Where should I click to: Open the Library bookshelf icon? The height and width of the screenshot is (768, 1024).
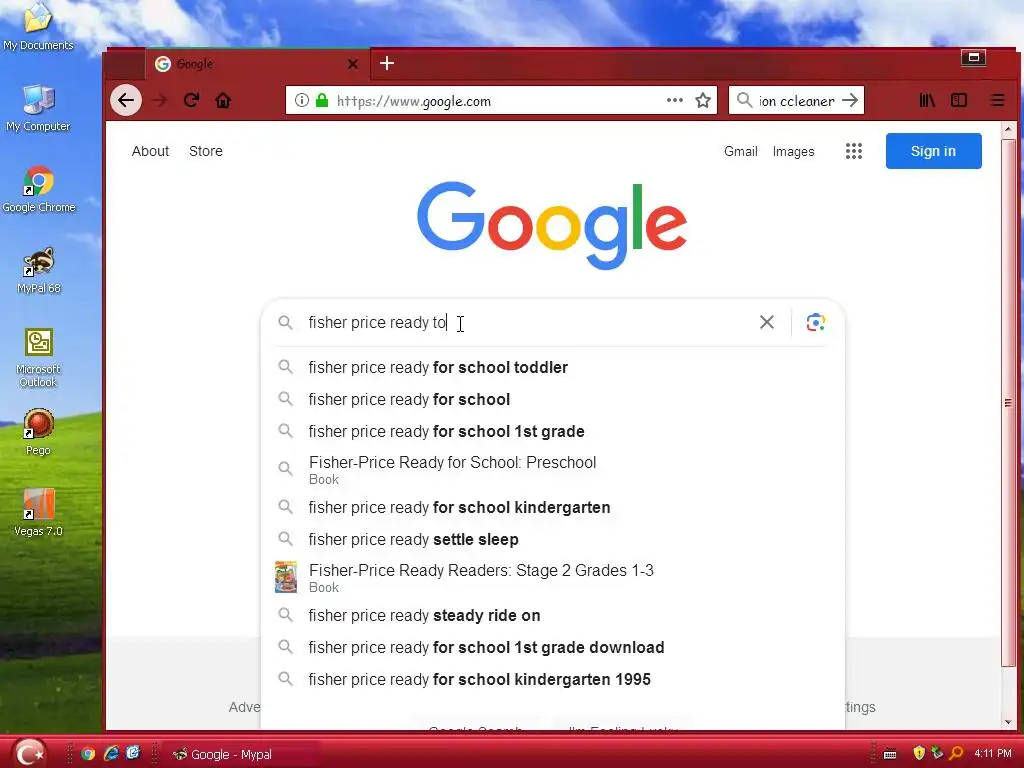[927, 101]
